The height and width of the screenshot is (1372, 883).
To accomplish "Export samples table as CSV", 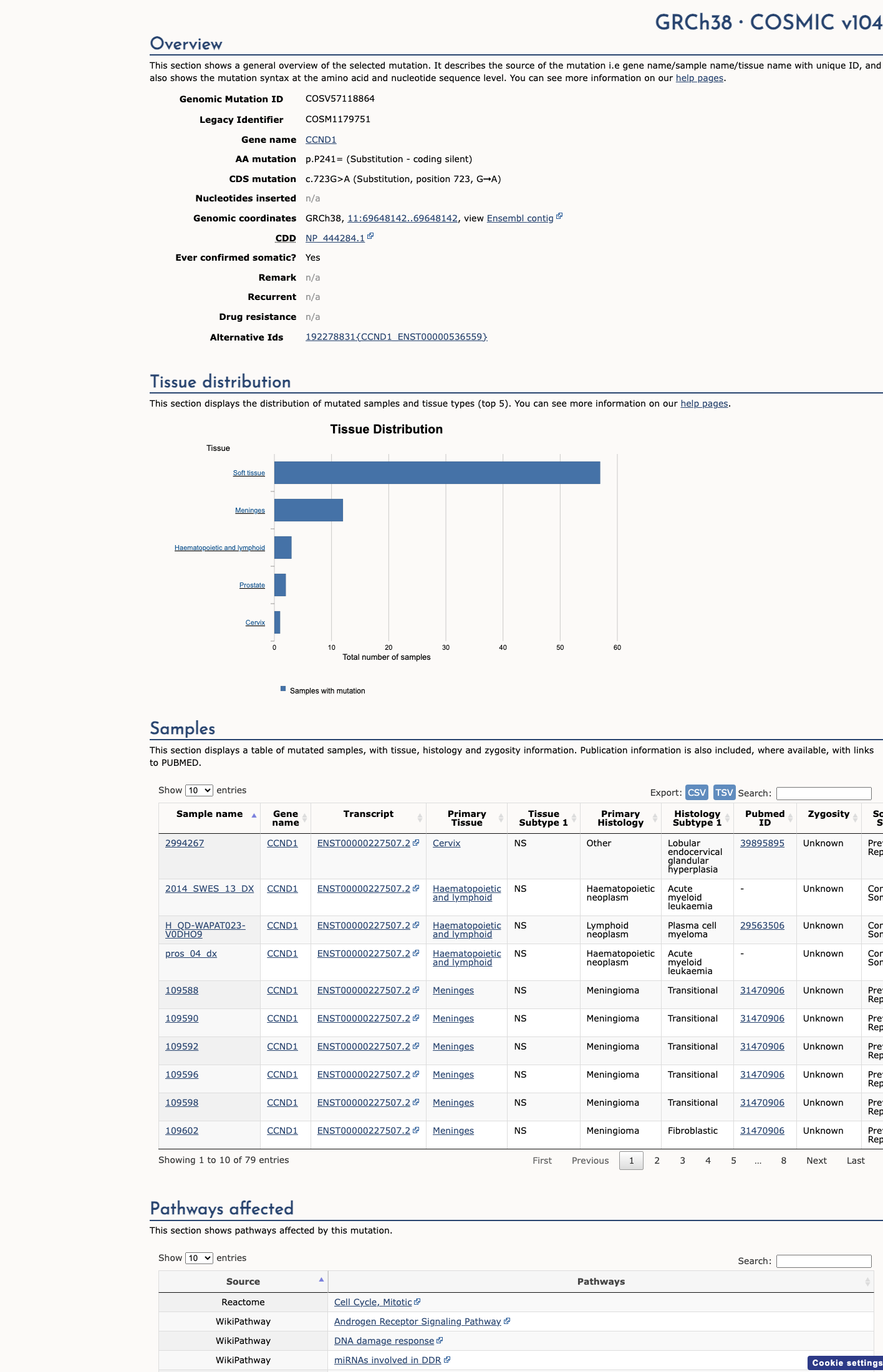I will [x=697, y=792].
